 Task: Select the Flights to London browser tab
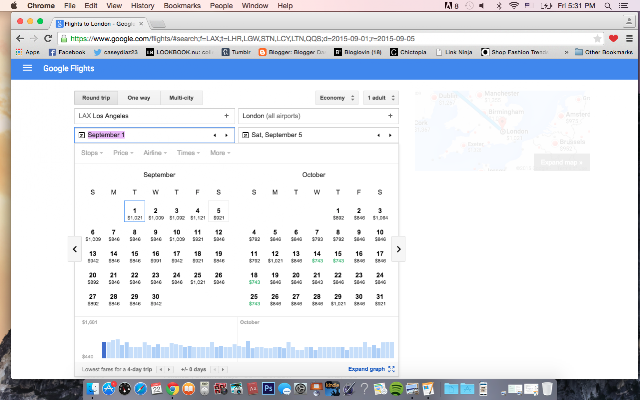pos(99,24)
